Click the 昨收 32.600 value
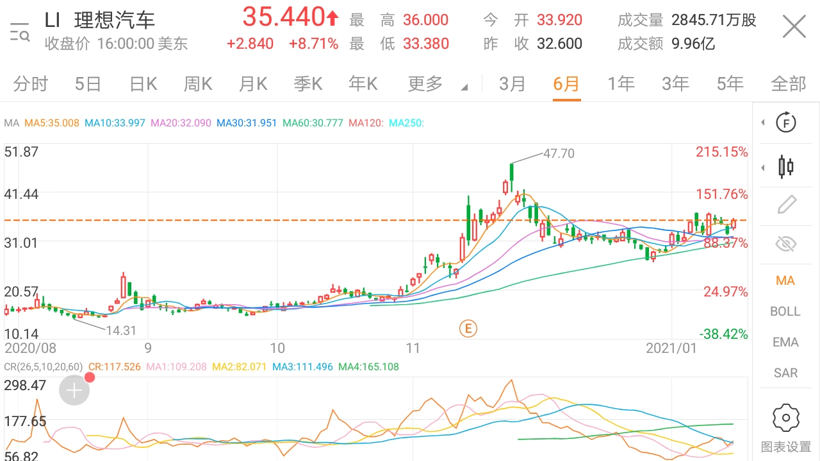This screenshot has height=461, width=820. tap(560, 43)
